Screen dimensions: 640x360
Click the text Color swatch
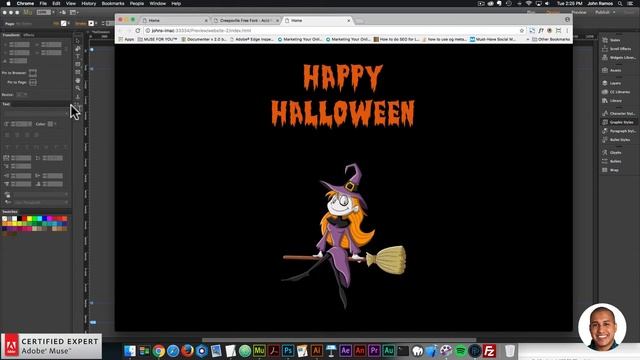pos(50,124)
